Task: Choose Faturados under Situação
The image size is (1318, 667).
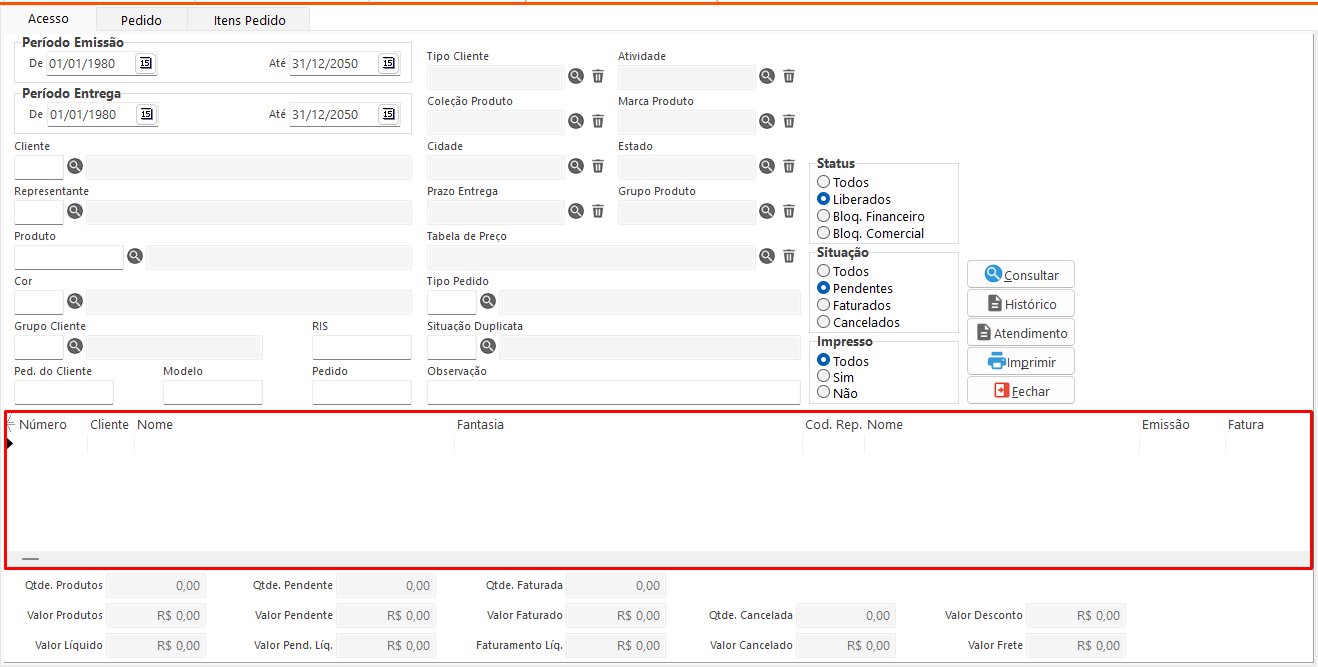Action: (824, 305)
